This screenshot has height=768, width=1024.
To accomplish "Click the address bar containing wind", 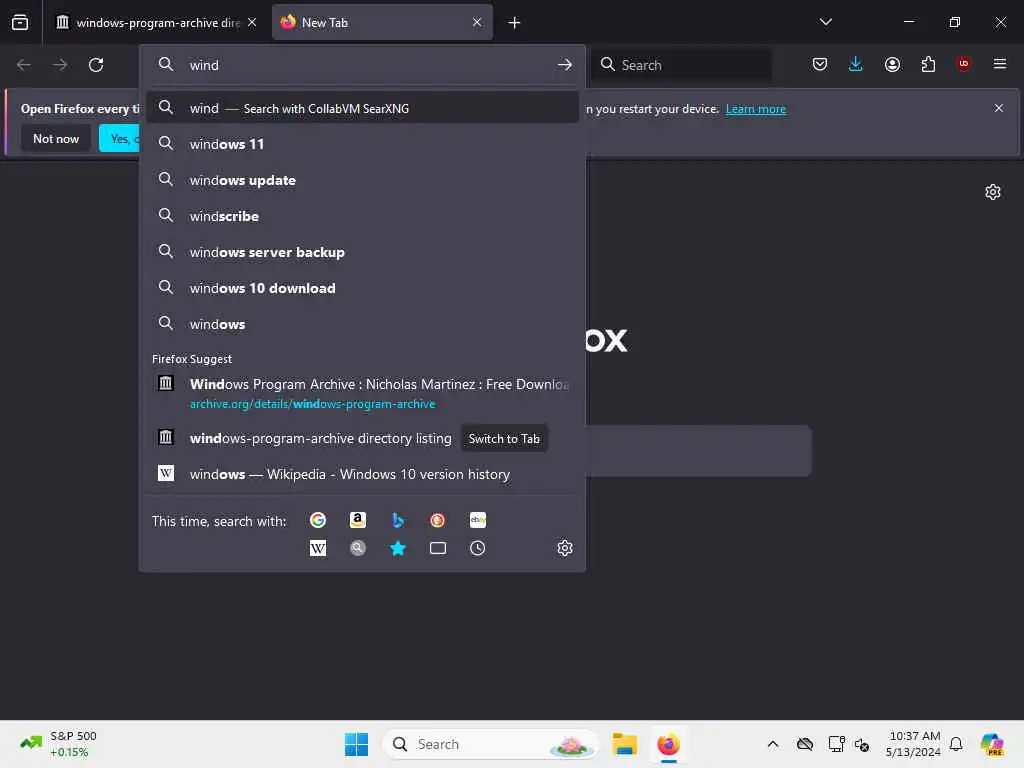I will click(x=362, y=65).
